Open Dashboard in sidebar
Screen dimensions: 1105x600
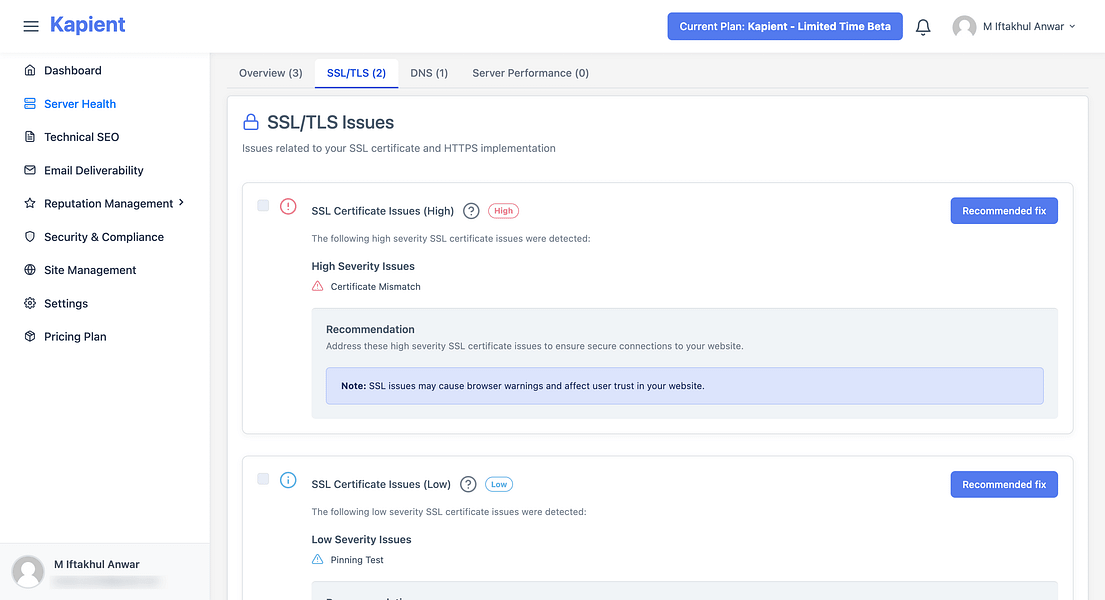click(x=73, y=71)
